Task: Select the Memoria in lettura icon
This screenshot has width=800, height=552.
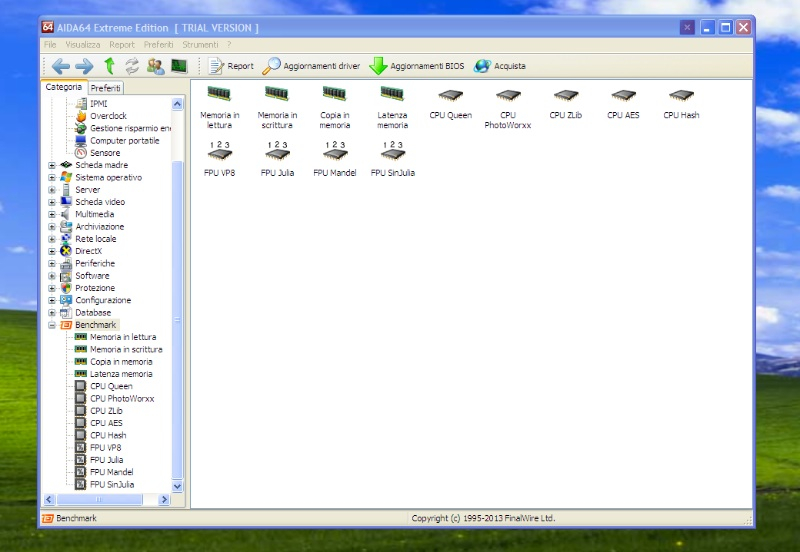Action: click(219, 93)
